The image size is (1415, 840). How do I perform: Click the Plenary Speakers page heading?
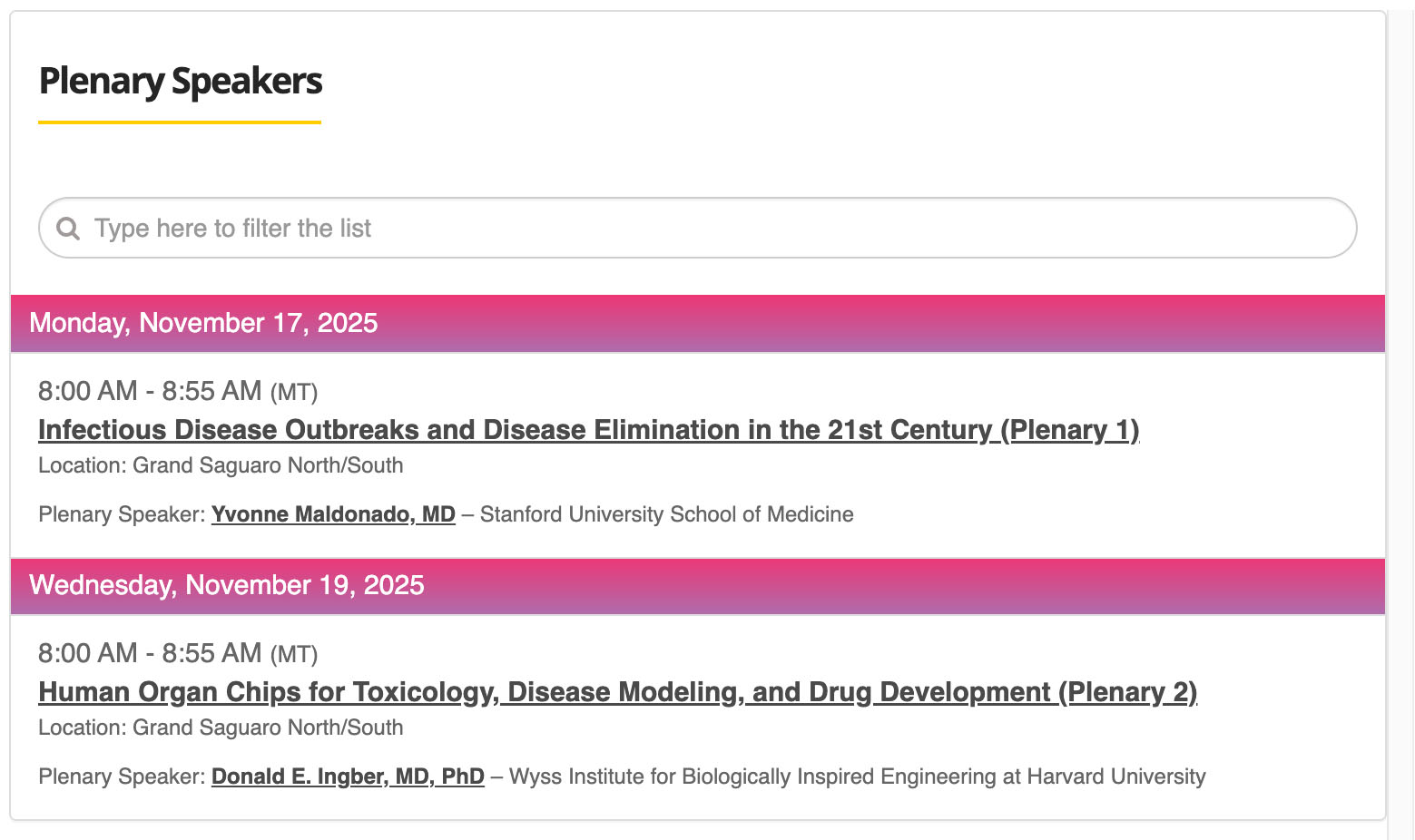coord(181,82)
